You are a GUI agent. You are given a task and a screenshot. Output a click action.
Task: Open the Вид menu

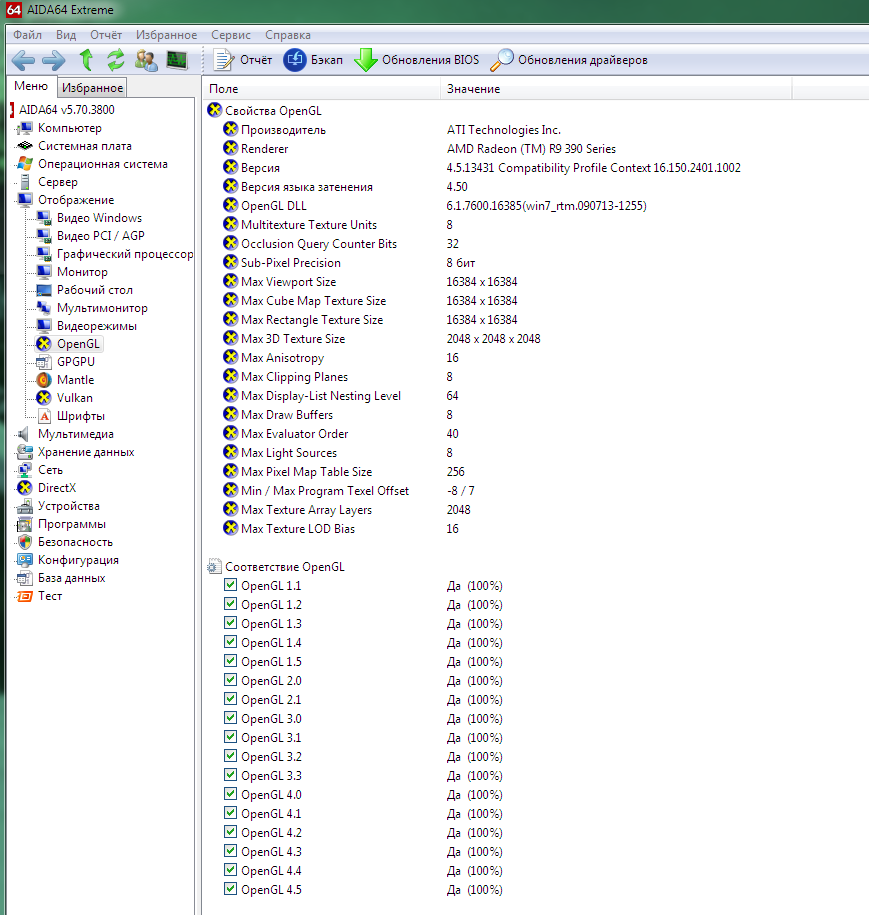click(x=66, y=35)
